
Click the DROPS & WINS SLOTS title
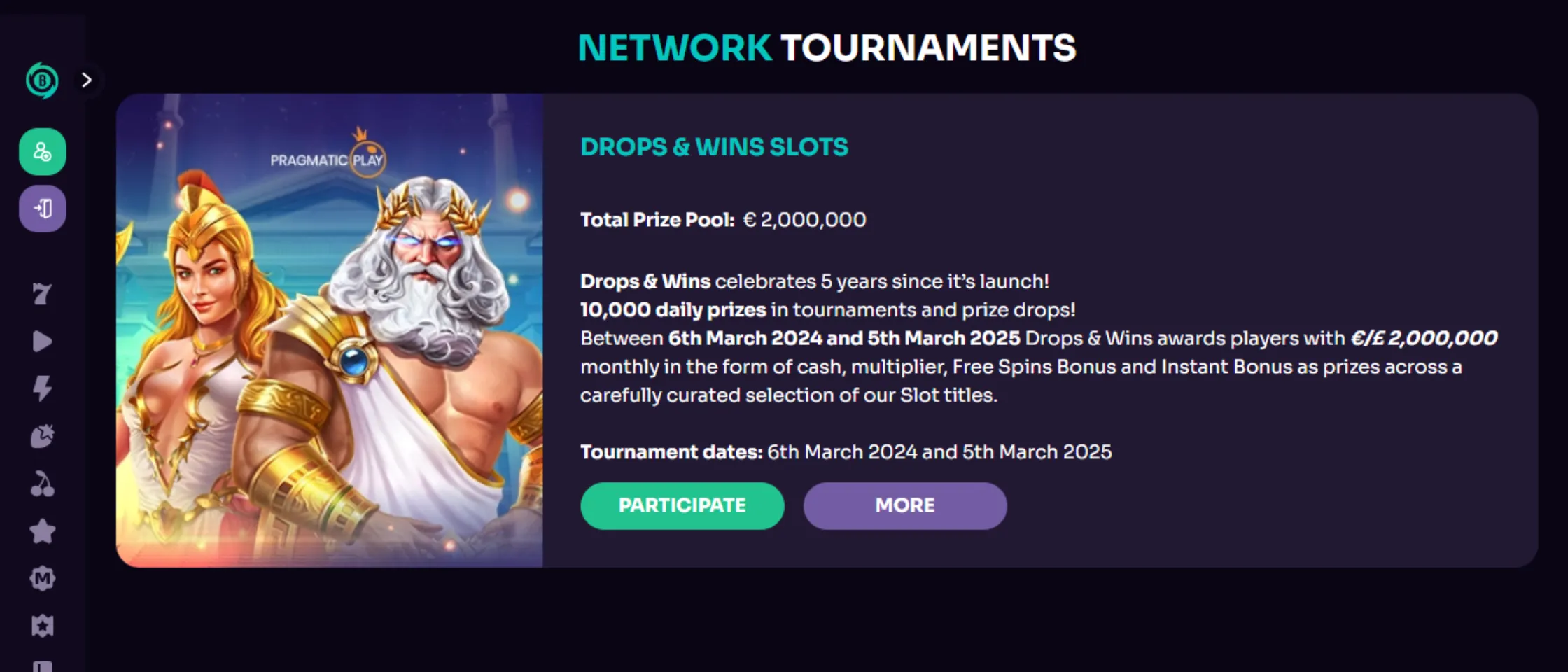click(x=714, y=147)
